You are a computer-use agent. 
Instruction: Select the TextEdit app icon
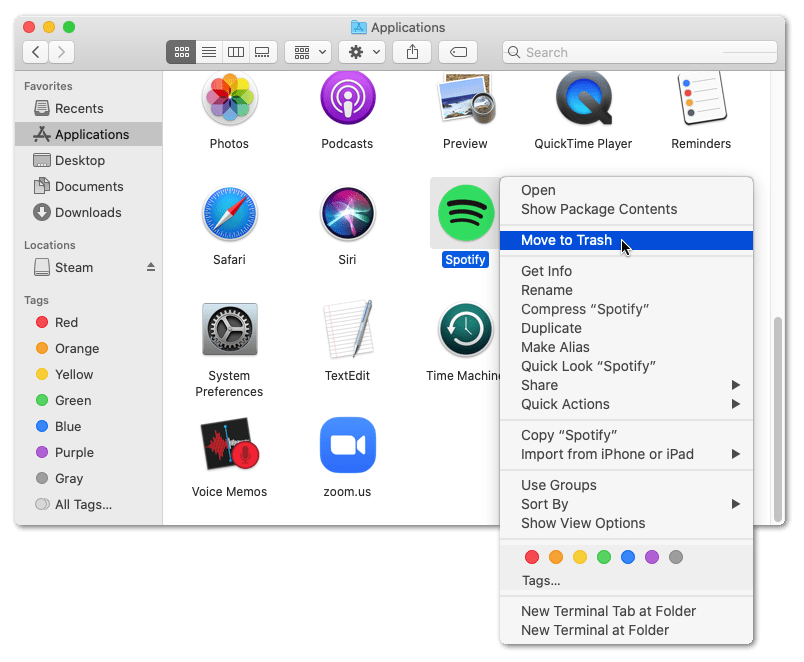coord(348,329)
